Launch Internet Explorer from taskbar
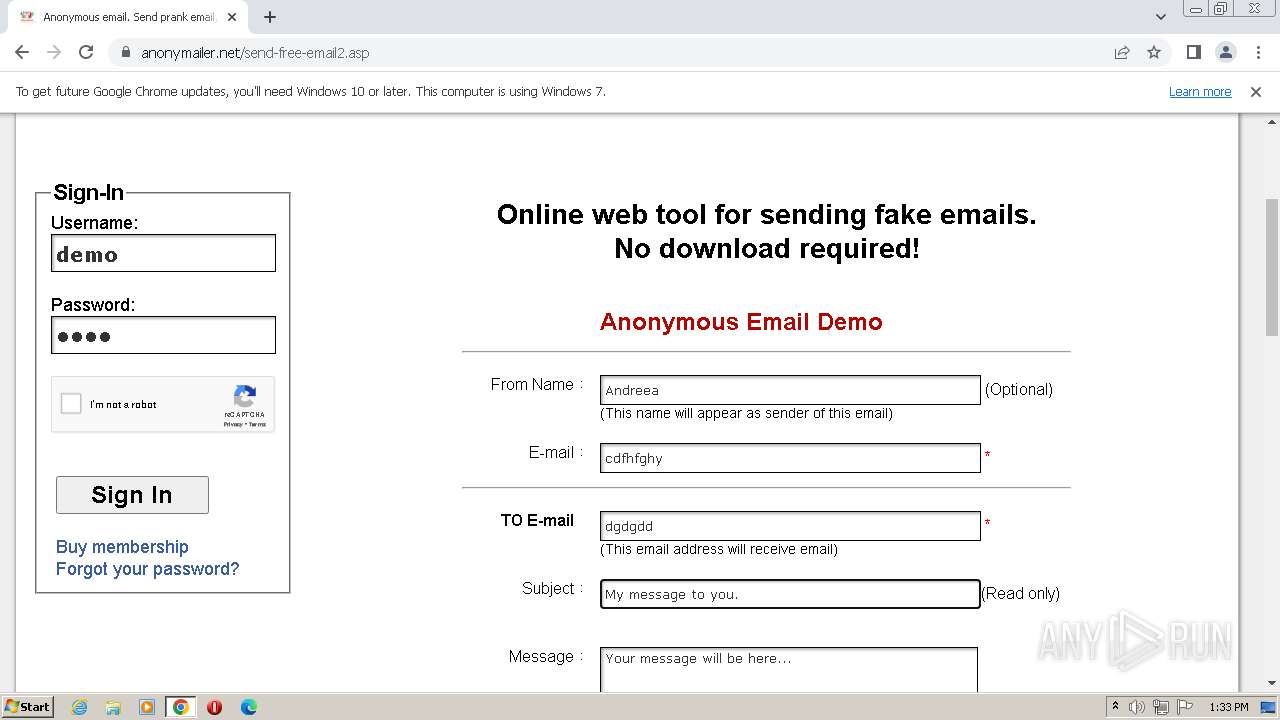The width and height of the screenshot is (1280, 720). [79, 707]
